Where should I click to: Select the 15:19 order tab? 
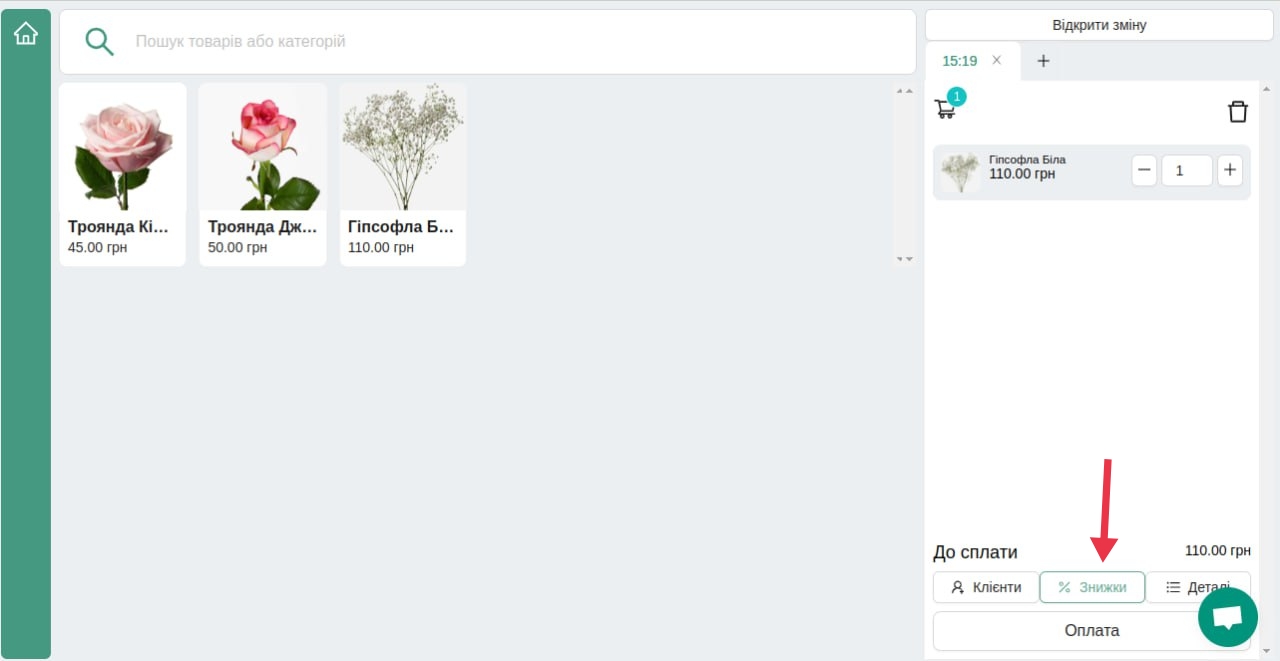(x=960, y=61)
